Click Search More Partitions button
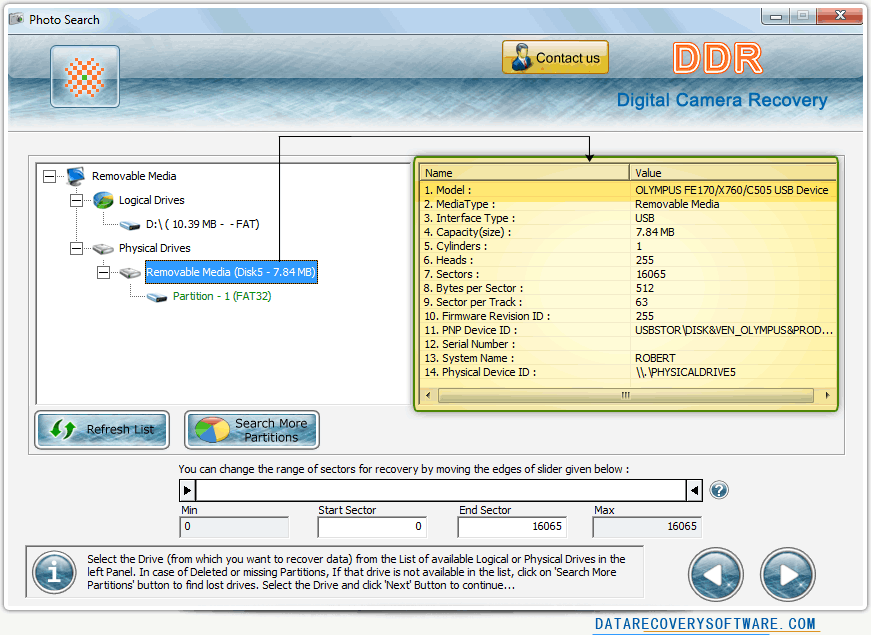This screenshot has height=635, width=871. click(252, 429)
